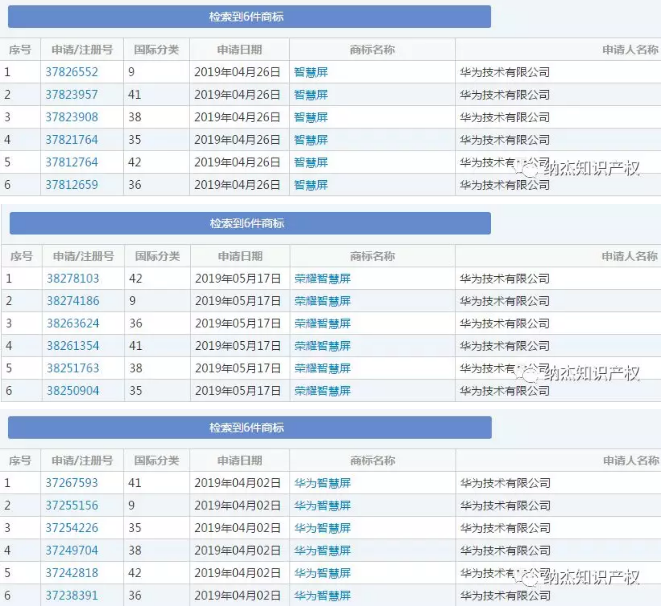Click 商标名称 header in second table
The height and width of the screenshot is (612, 661).
pyautogui.click(x=372, y=256)
